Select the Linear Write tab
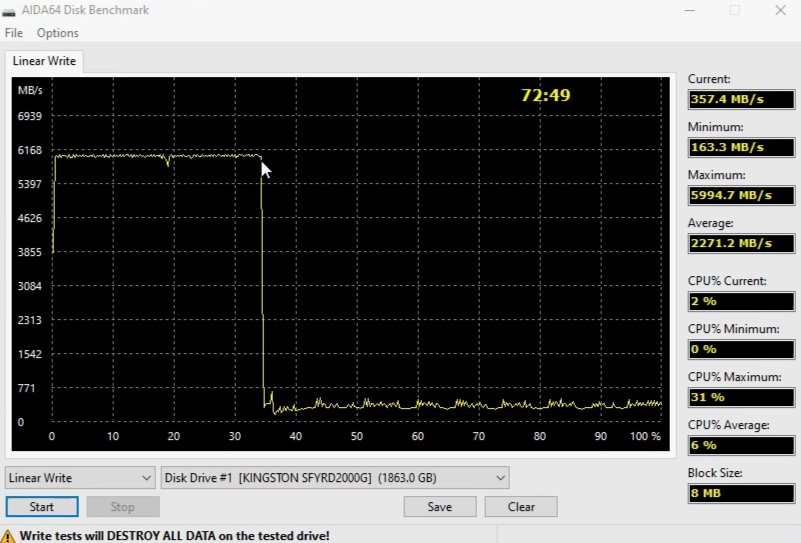Screen dimensions: 801x543 point(44,61)
